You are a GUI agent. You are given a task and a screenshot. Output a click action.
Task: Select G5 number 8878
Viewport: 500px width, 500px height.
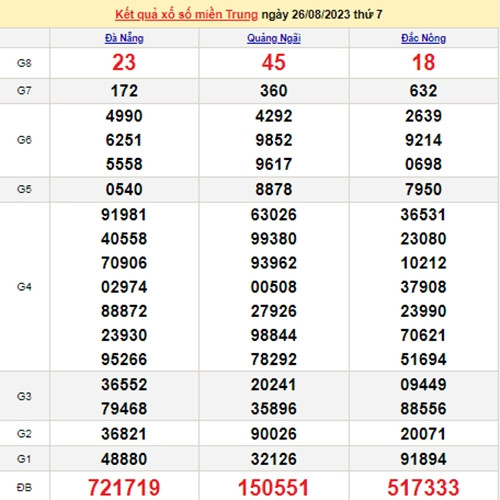pyautogui.click(x=274, y=189)
